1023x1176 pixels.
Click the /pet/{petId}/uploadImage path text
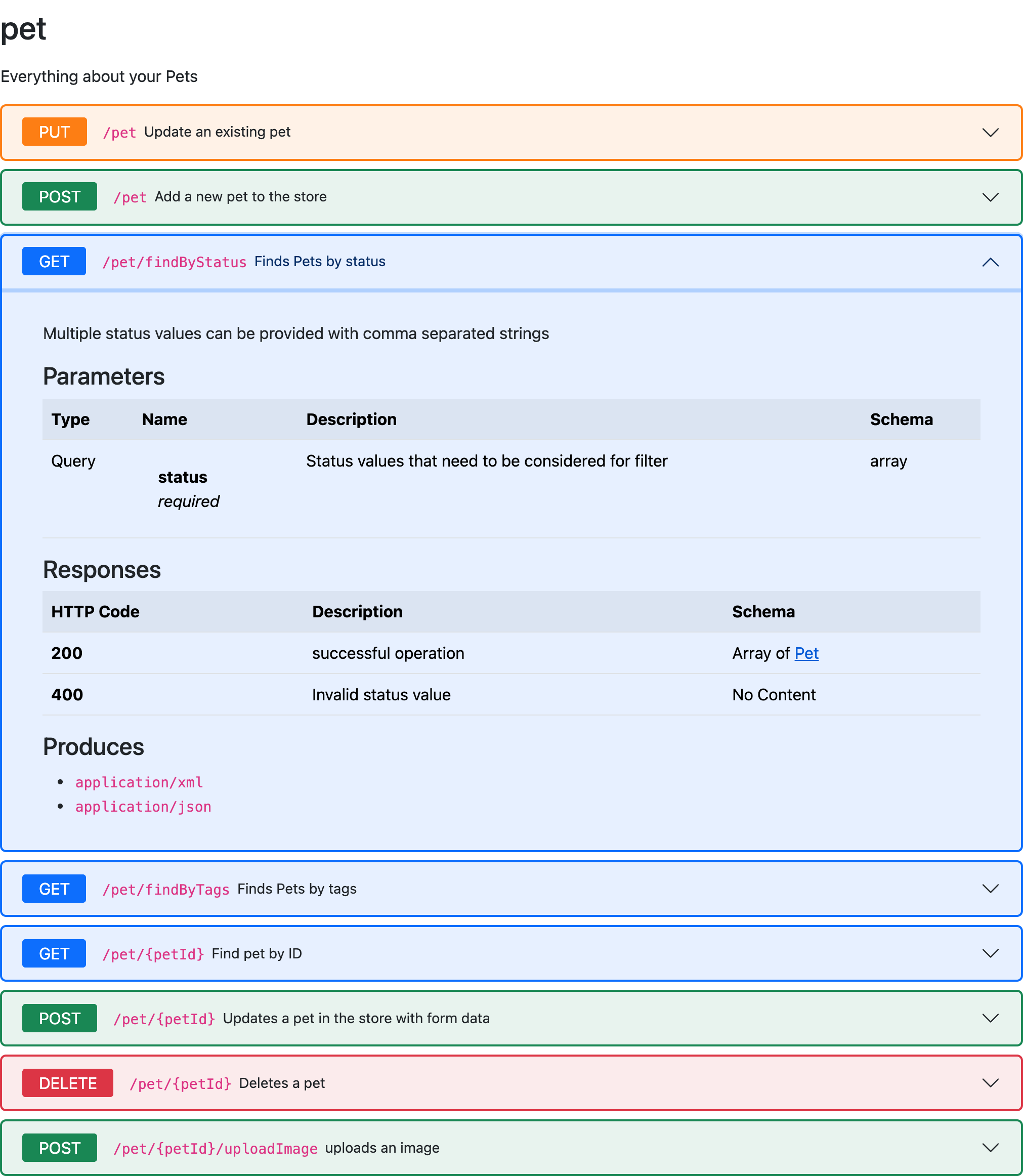[215, 1149]
